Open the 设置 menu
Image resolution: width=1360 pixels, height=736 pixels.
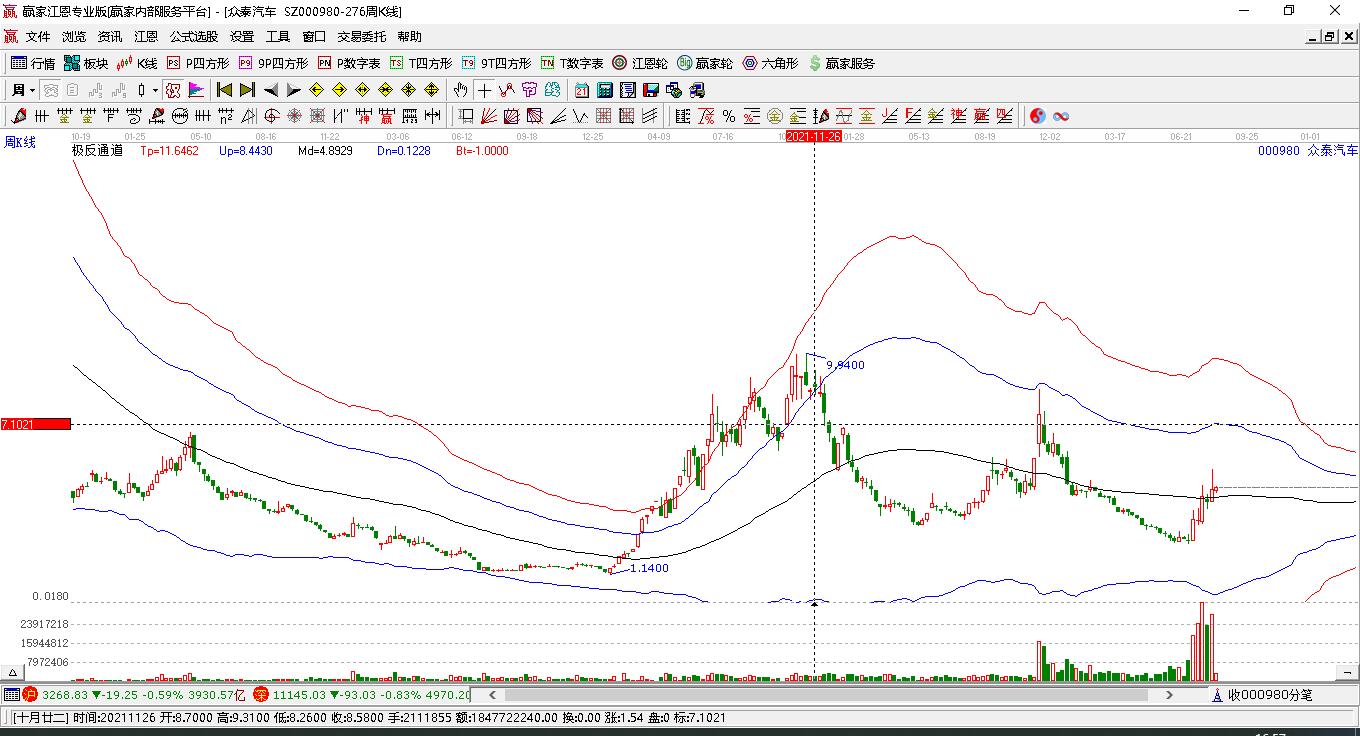coord(242,37)
